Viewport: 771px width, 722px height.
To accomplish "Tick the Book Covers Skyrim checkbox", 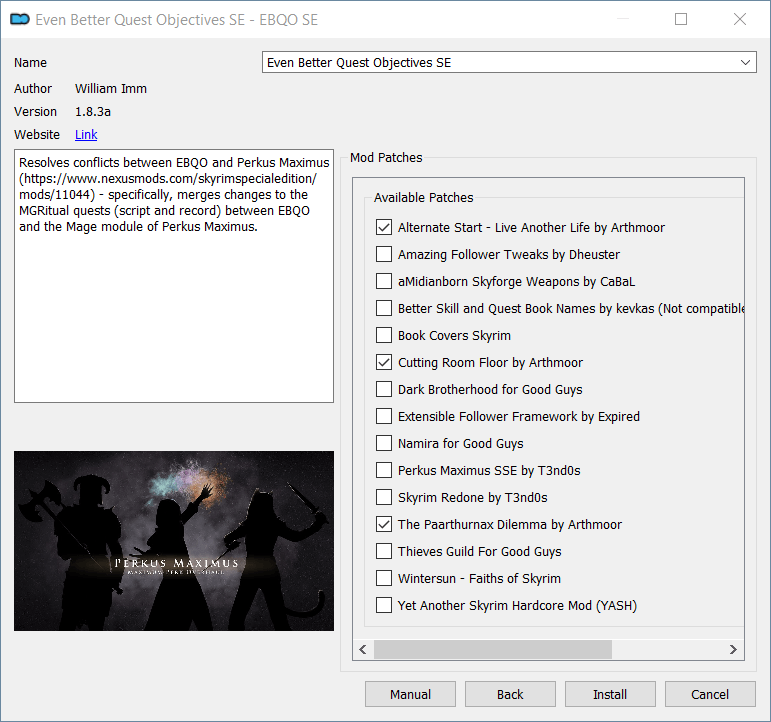I will [384, 335].
